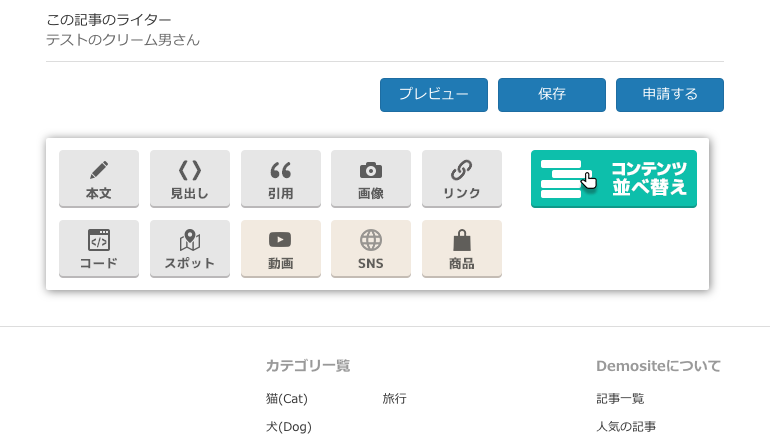Open the 人気の記事 link
The height and width of the screenshot is (445, 770).
pos(626,426)
